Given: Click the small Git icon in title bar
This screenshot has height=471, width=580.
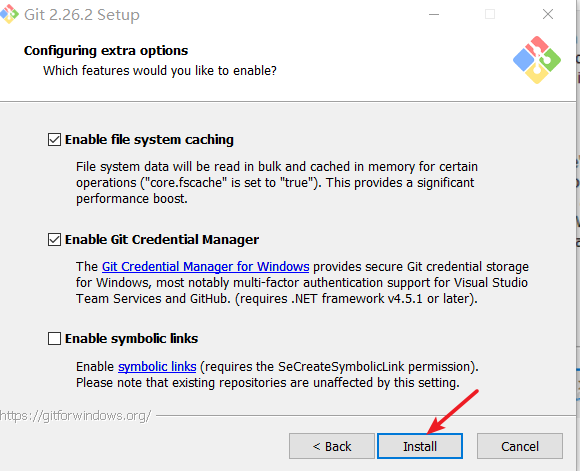Looking at the screenshot, I should coord(9,14).
